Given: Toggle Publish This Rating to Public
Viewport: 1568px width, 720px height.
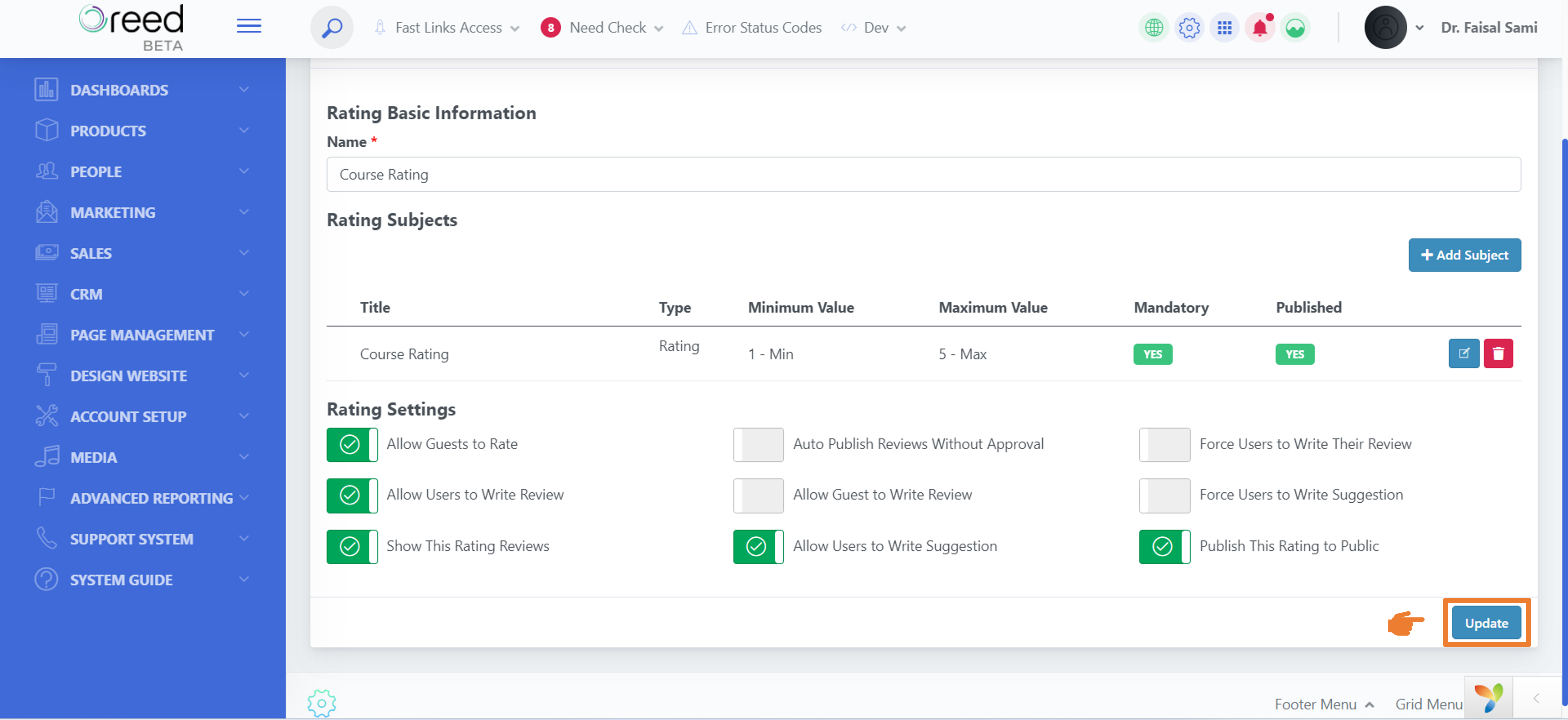Looking at the screenshot, I should point(1165,546).
